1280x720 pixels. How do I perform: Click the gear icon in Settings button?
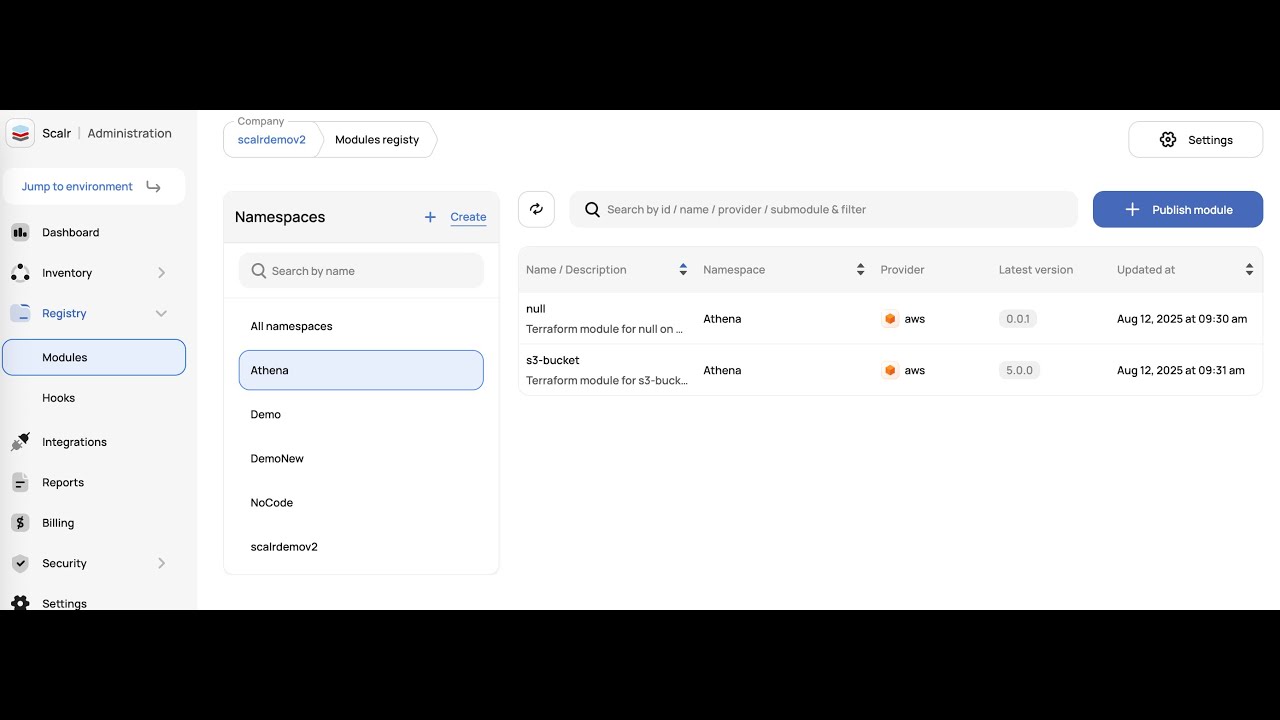(x=1168, y=140)
